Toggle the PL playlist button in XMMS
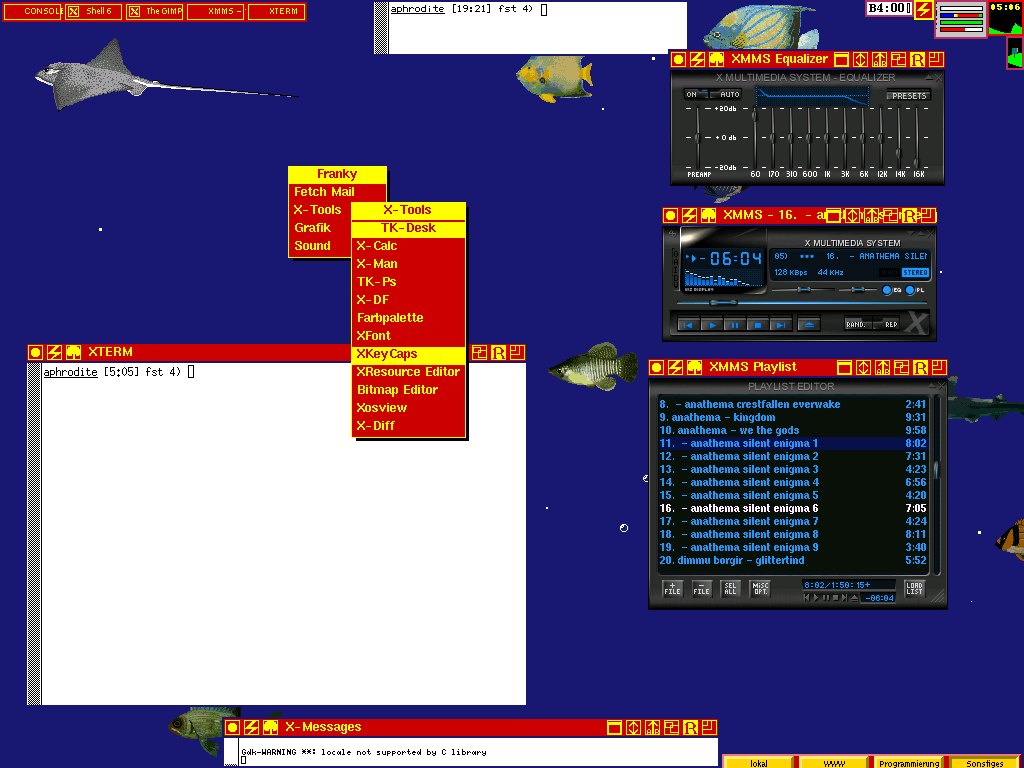Viewport: 1024px width, 768px height. click(915, 290)
